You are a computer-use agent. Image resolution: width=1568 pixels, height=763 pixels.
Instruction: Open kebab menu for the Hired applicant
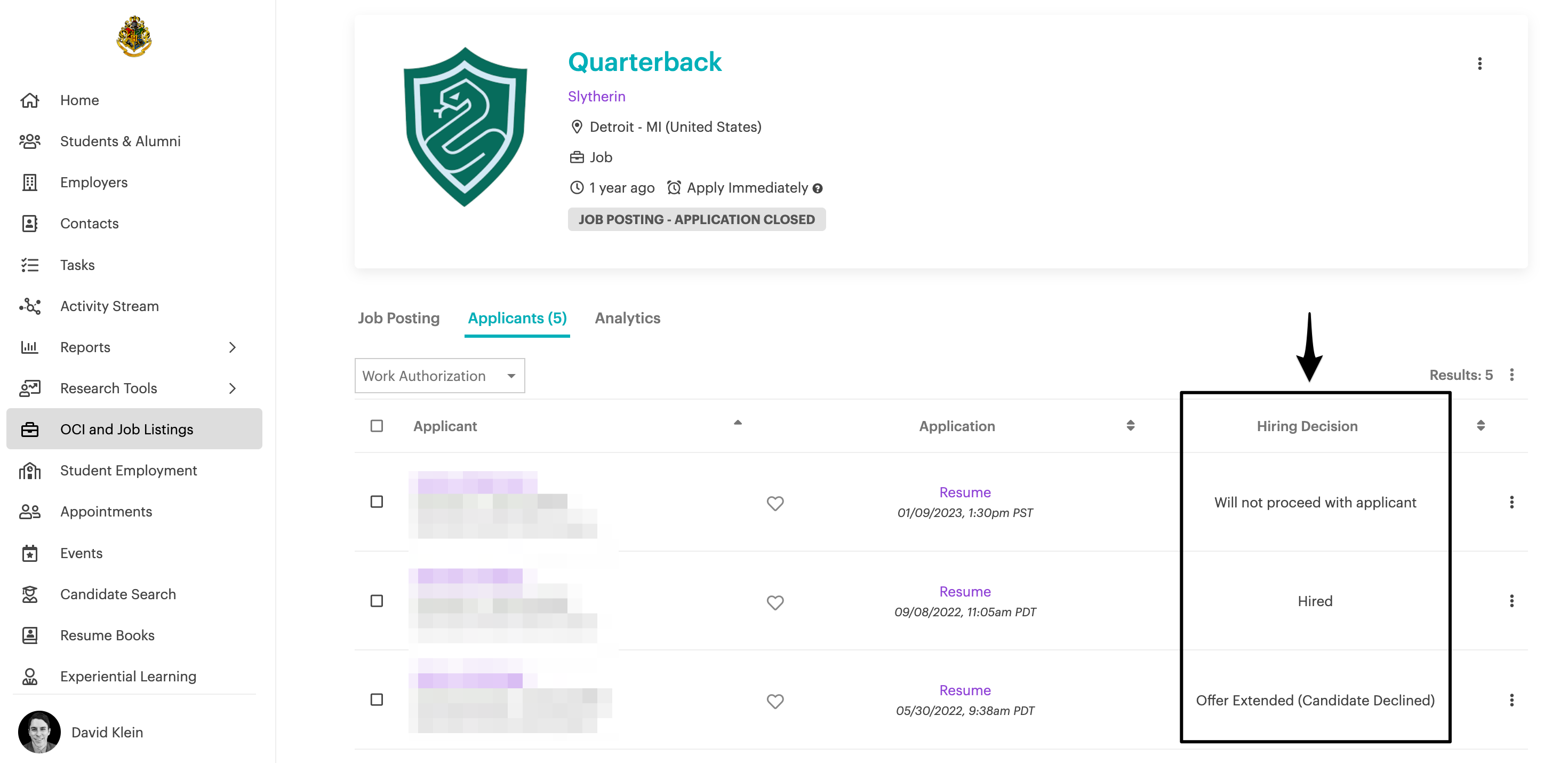[1511, 602]
